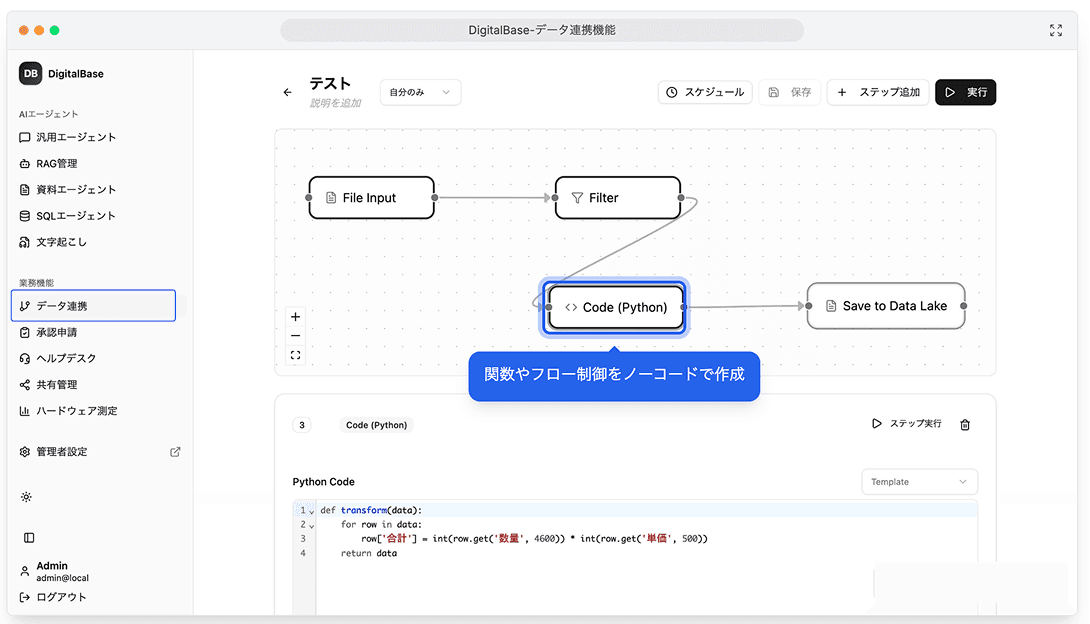1090x624 pixels.
Task: Click the Filter funnel icon
Action: point(577,198)
